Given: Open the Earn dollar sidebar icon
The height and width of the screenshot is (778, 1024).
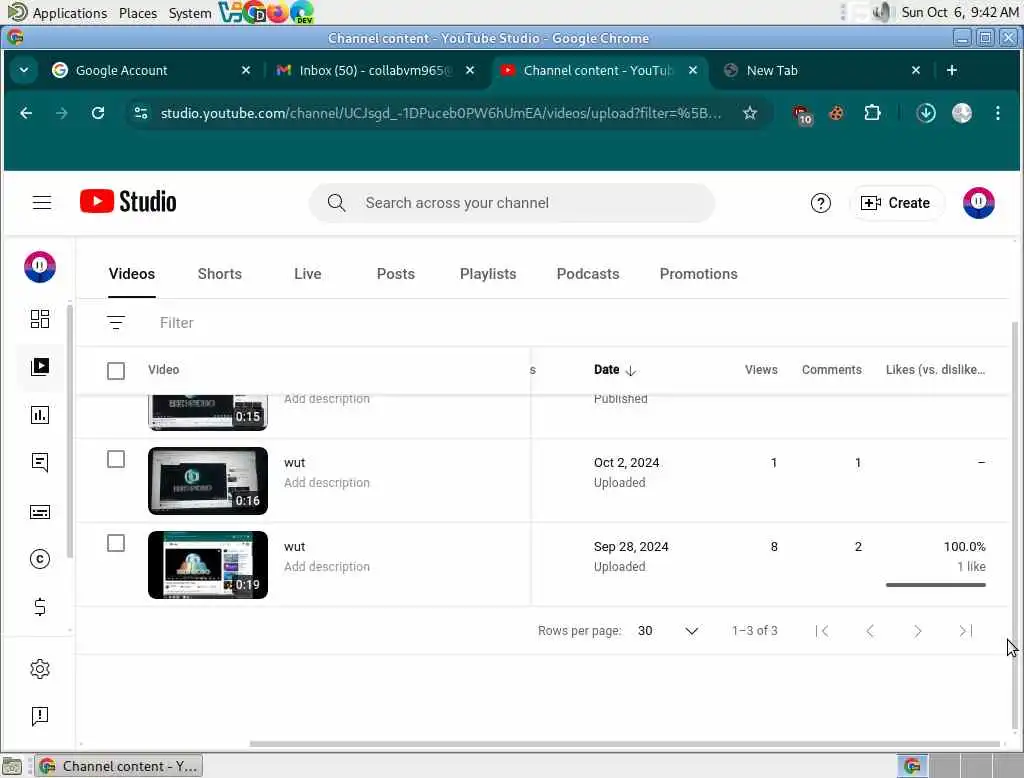Looking at the screenshot, I should point(40,607).
